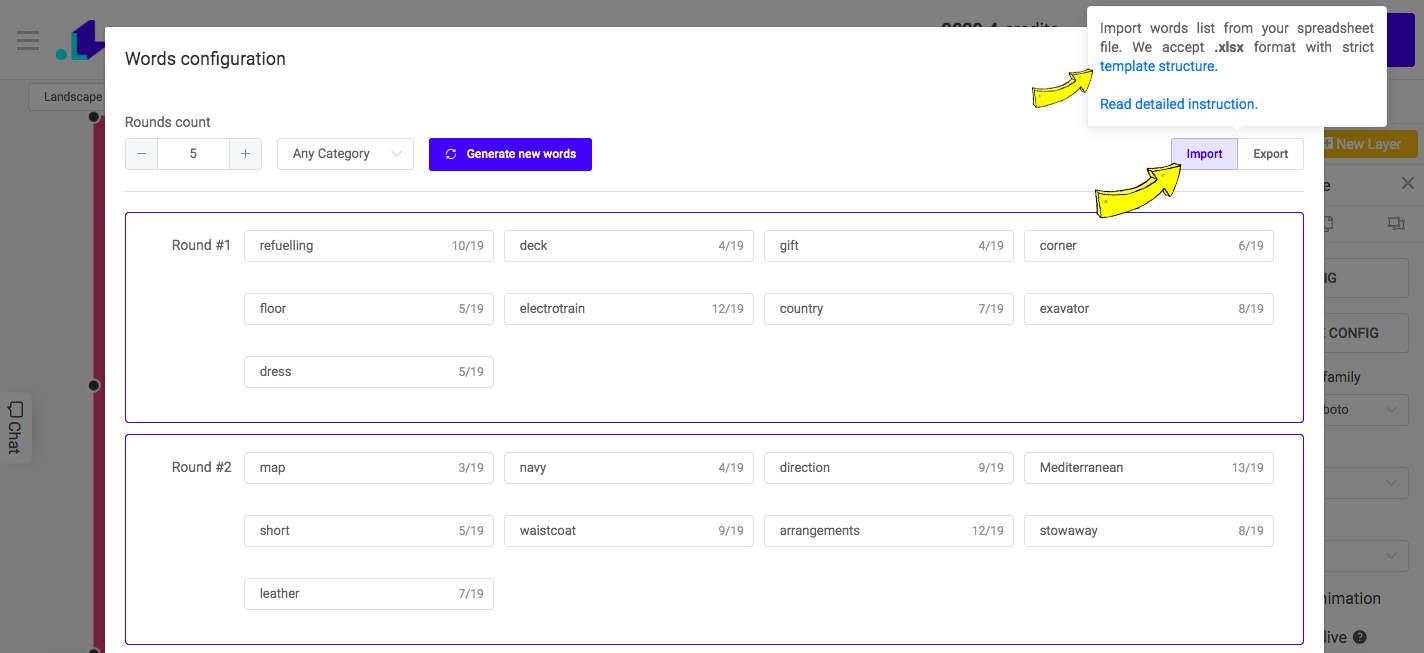Edit the word 'stowaway' field
The width and height of the screenshot is (1424, 653).
click(1149, 531)
